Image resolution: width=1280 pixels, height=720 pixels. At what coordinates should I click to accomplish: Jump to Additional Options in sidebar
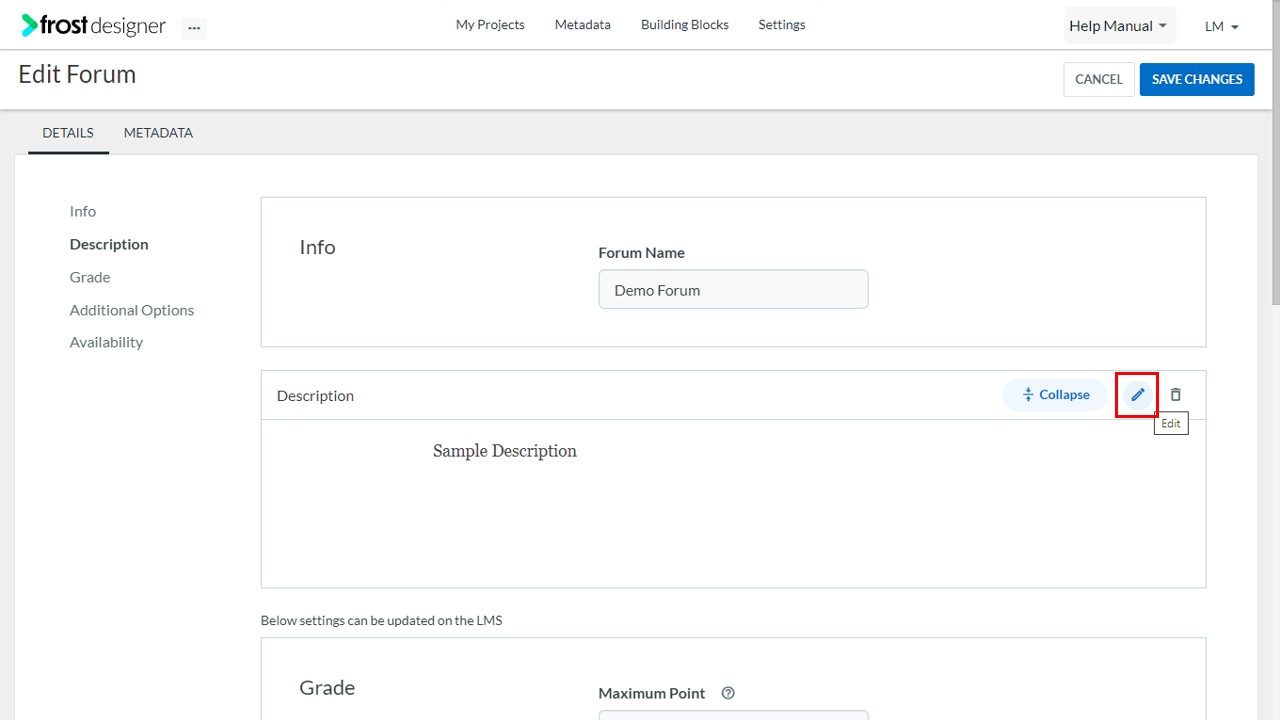132,310
